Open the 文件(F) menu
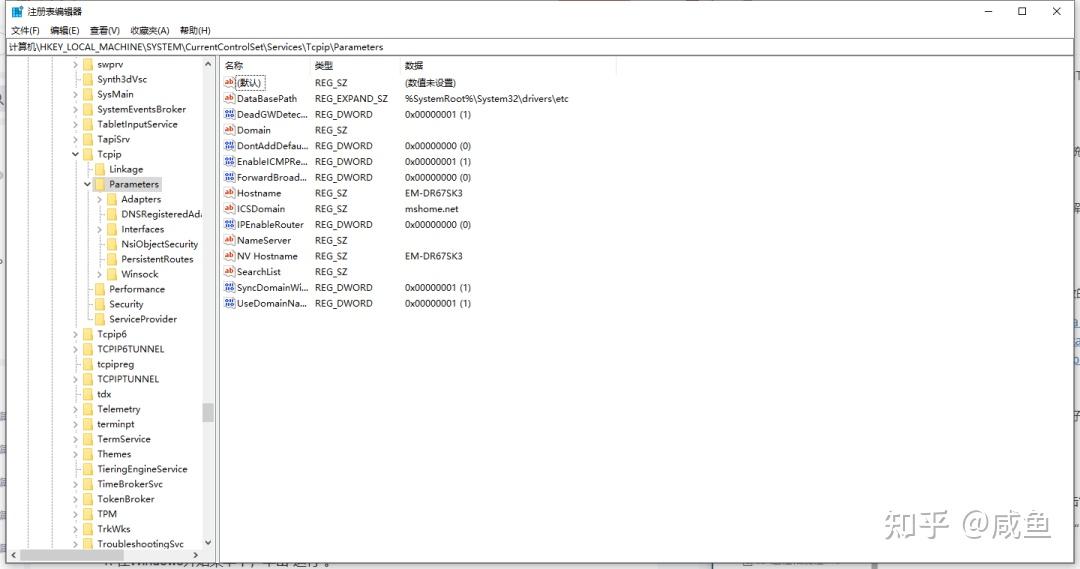Viewport: 1080px width, 569px height. click(x=25, y=30)
